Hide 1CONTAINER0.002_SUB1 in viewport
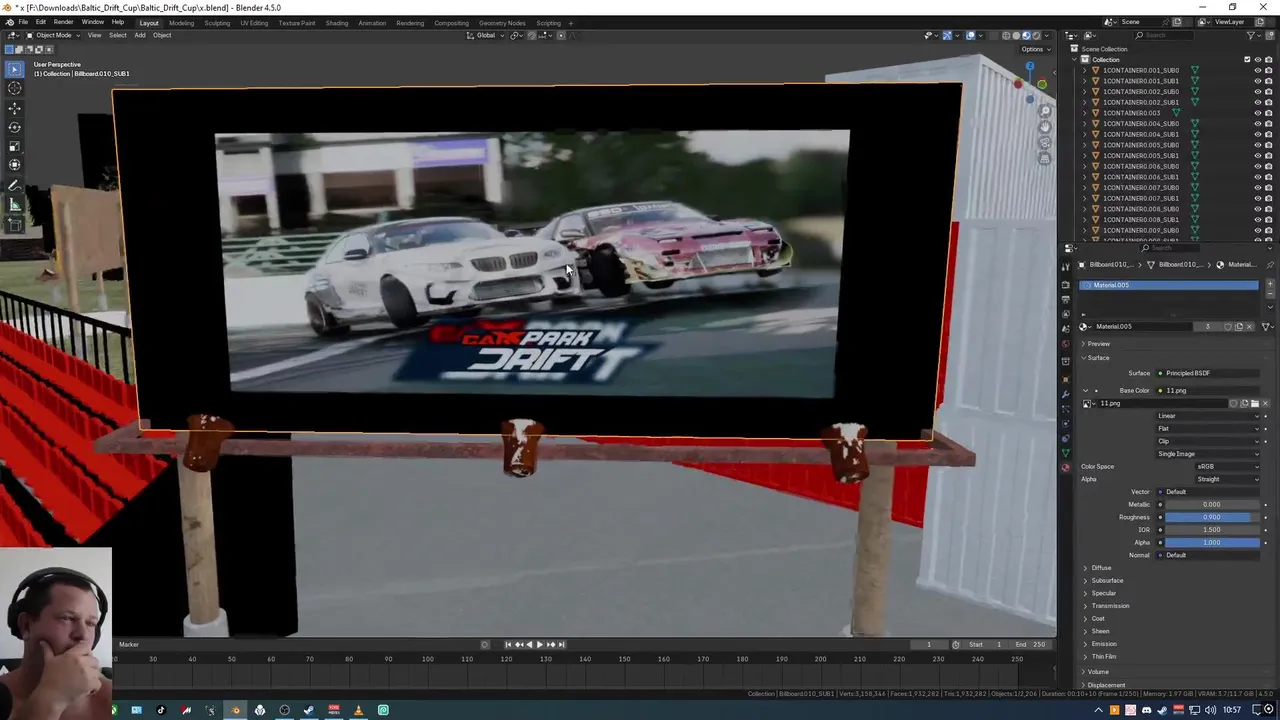 (1258, 102)
